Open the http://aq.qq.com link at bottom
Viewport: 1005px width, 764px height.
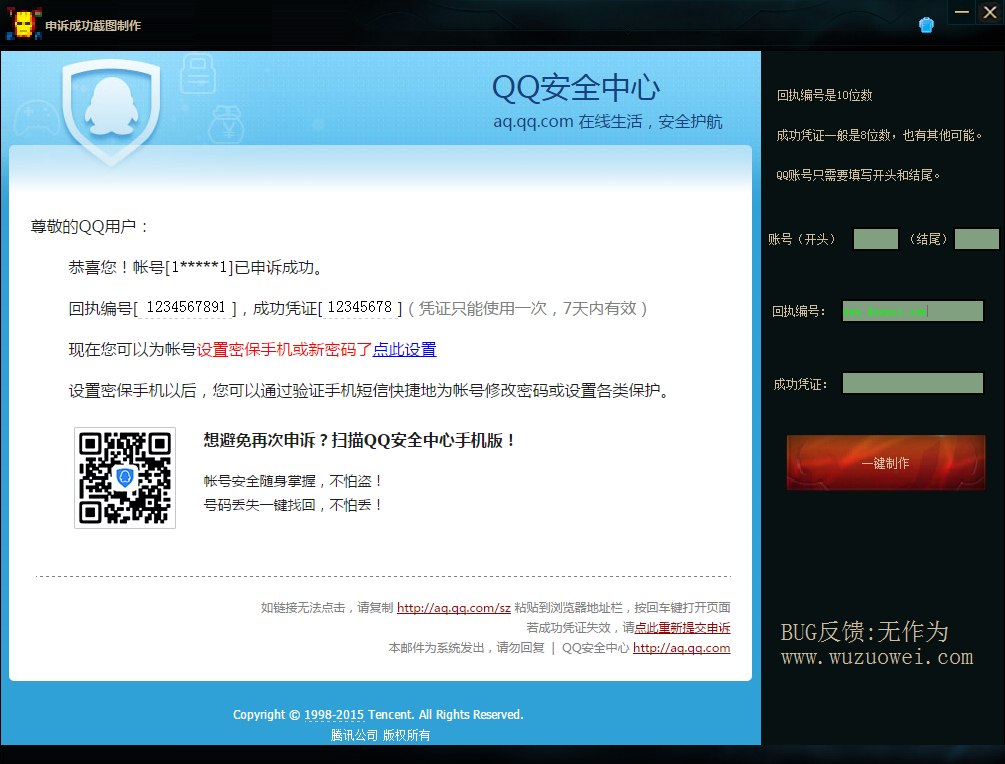(x=681, y=647)
